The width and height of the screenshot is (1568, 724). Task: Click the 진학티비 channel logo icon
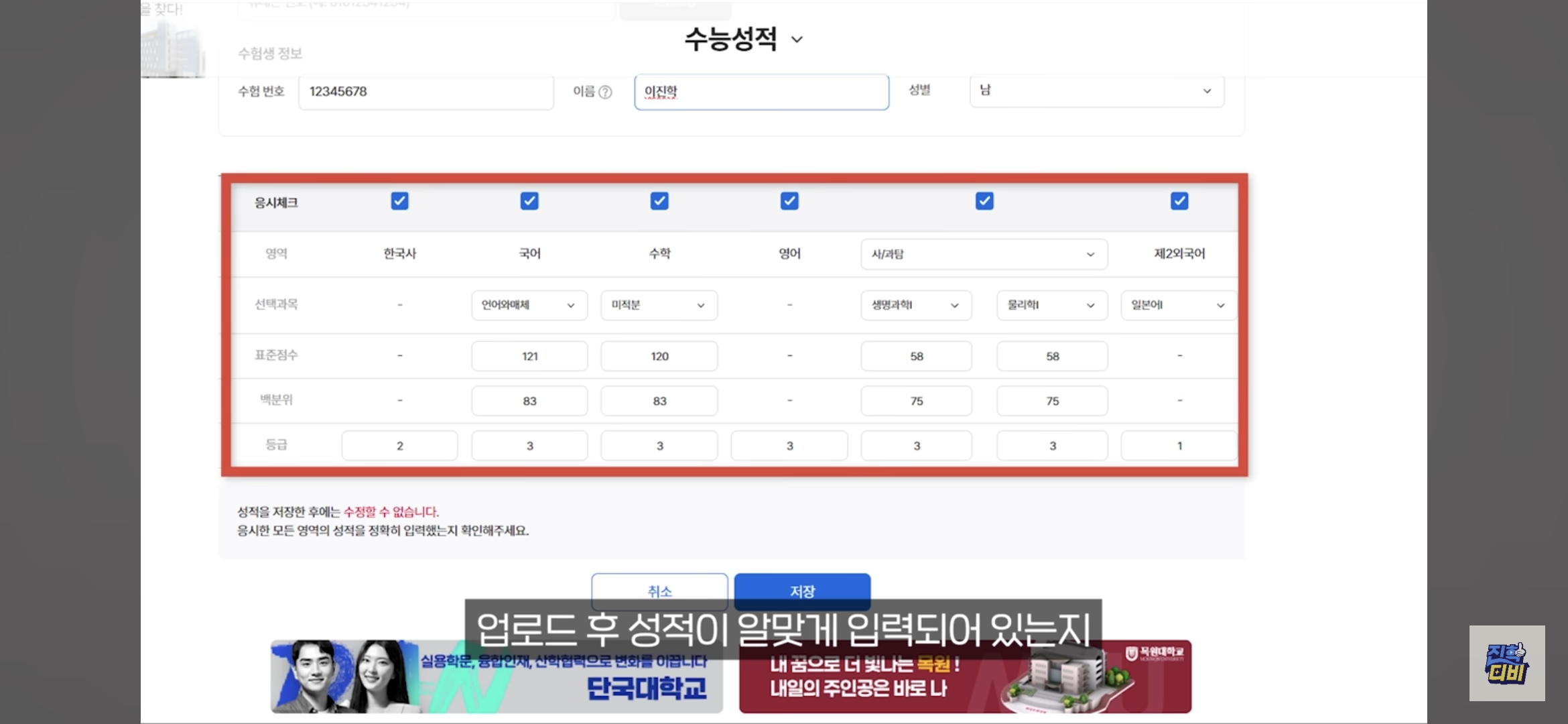[x=1506, y=663]
